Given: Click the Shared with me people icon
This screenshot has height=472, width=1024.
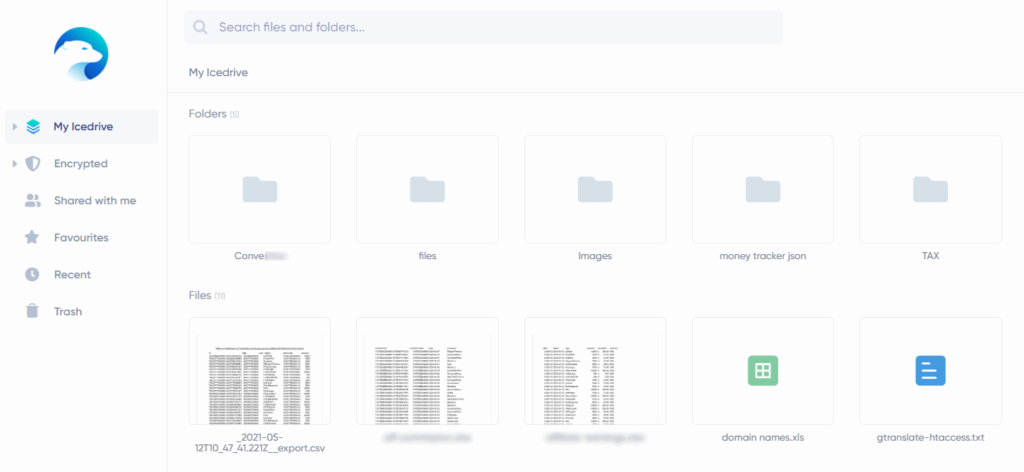Looking at the screenshot, I should (33, 201).
